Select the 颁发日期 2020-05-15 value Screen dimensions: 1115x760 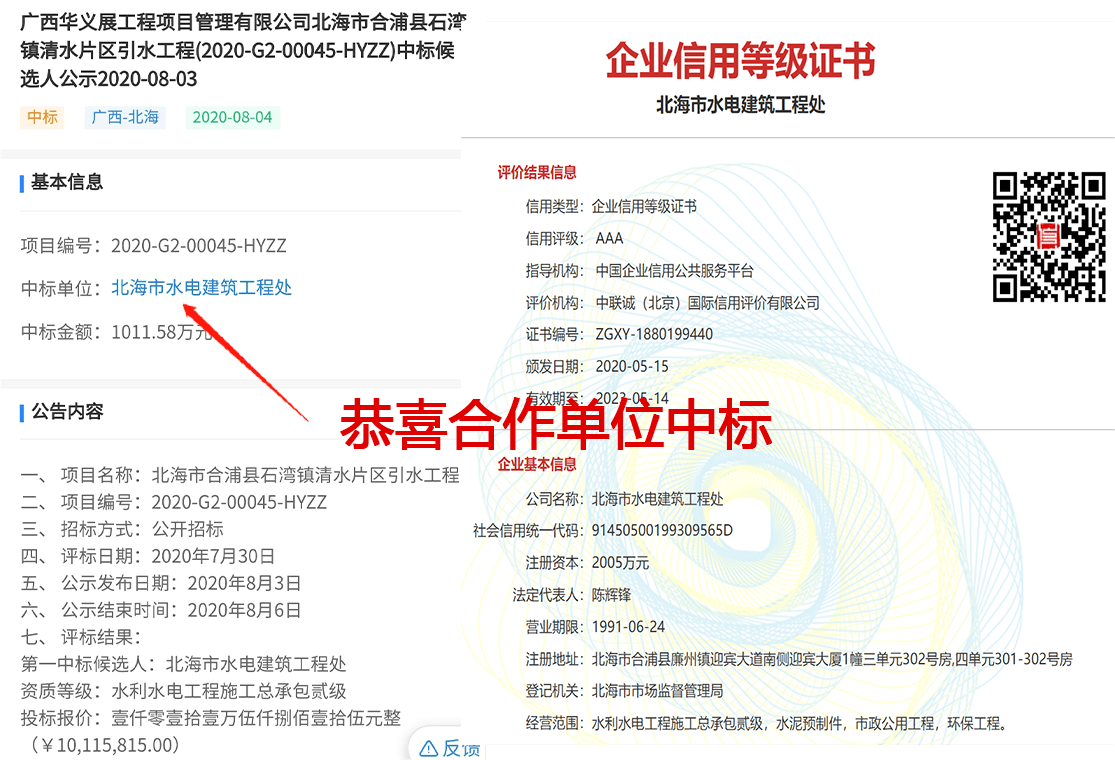point(632,367)
